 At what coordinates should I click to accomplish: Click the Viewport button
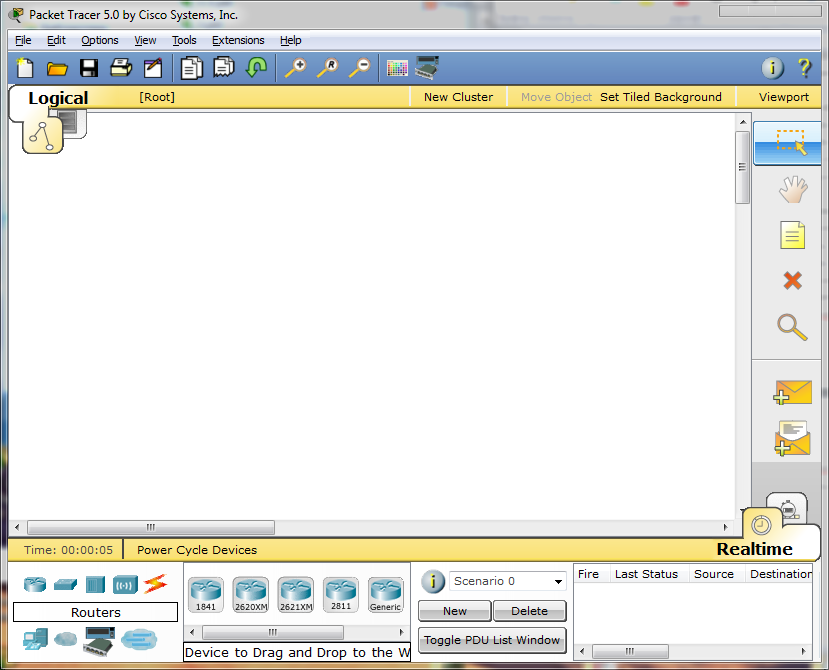[784, 97]
